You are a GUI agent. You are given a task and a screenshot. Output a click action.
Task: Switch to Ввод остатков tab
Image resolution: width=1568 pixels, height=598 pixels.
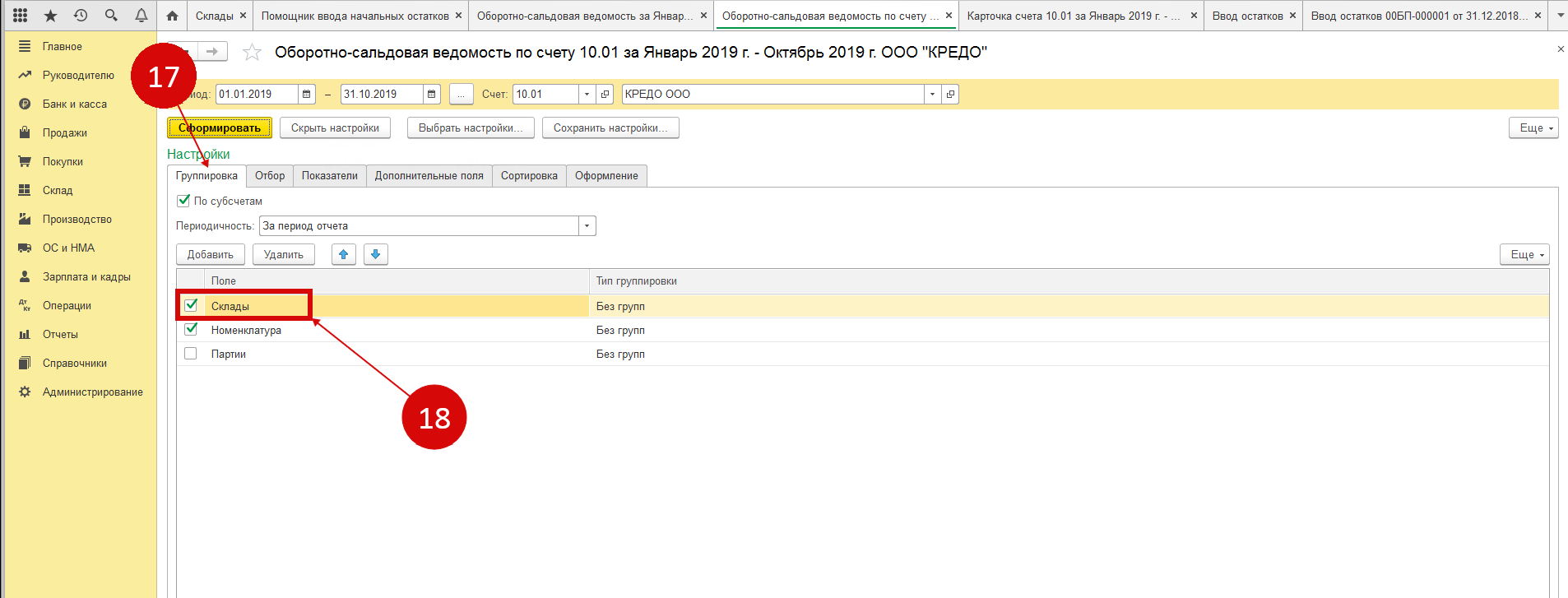click(x=1248, y=16)
